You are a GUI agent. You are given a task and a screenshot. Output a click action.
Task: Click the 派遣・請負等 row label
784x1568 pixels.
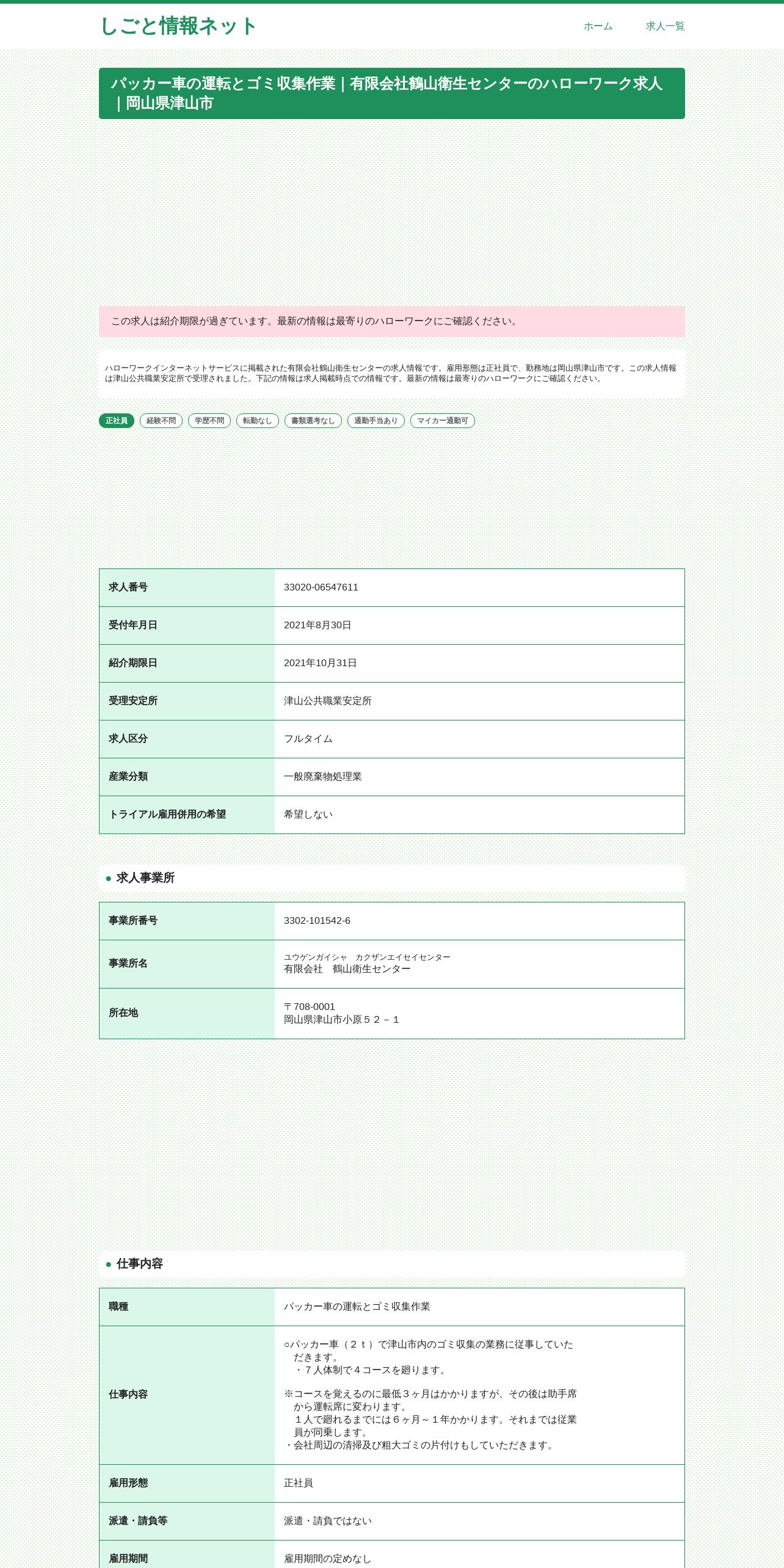(138, 1521)
